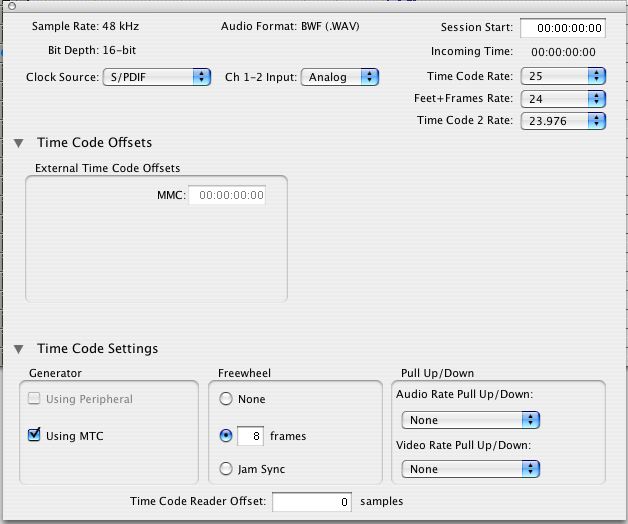
Task: Open the Clock Source dropdown
Action: [156, 77]
